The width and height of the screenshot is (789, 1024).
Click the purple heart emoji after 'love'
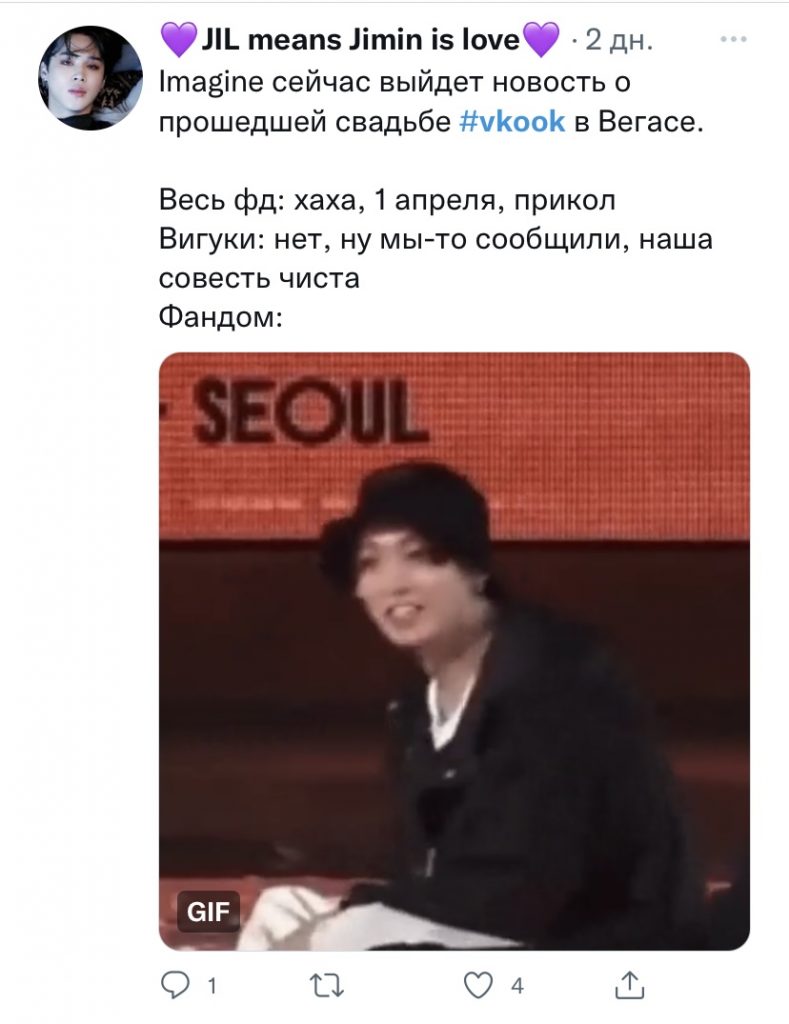[541, 39]
